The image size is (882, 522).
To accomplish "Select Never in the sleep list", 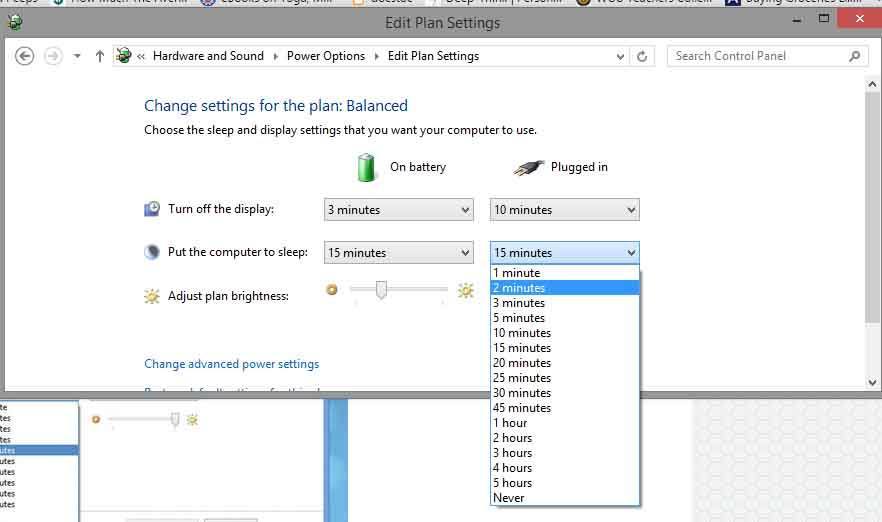I will coord(565,498).
